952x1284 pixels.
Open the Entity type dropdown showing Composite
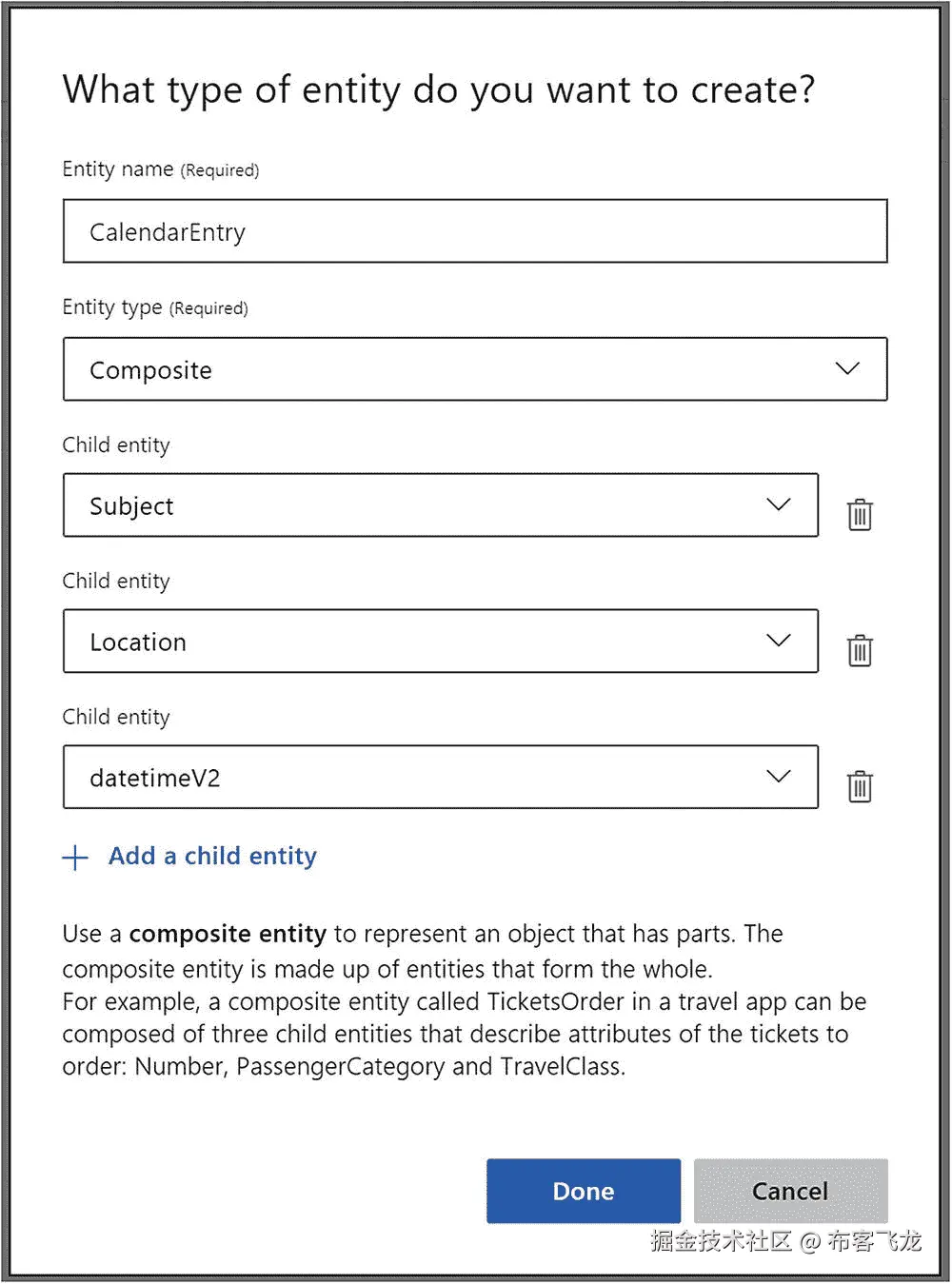474,369
